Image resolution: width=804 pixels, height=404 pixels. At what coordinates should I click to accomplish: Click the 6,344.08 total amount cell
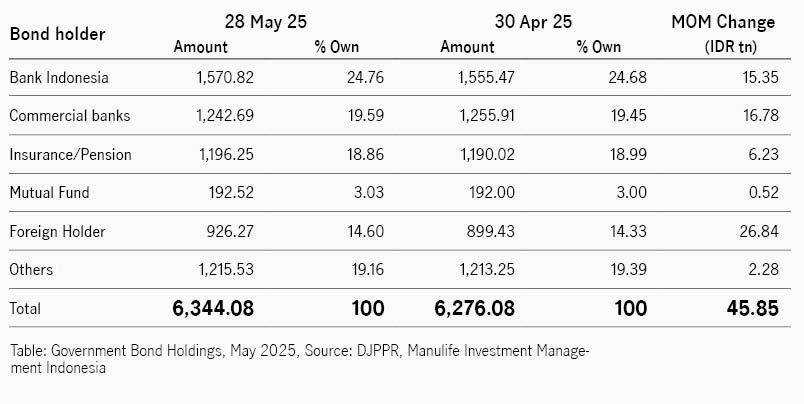click(x=213, y=308)
